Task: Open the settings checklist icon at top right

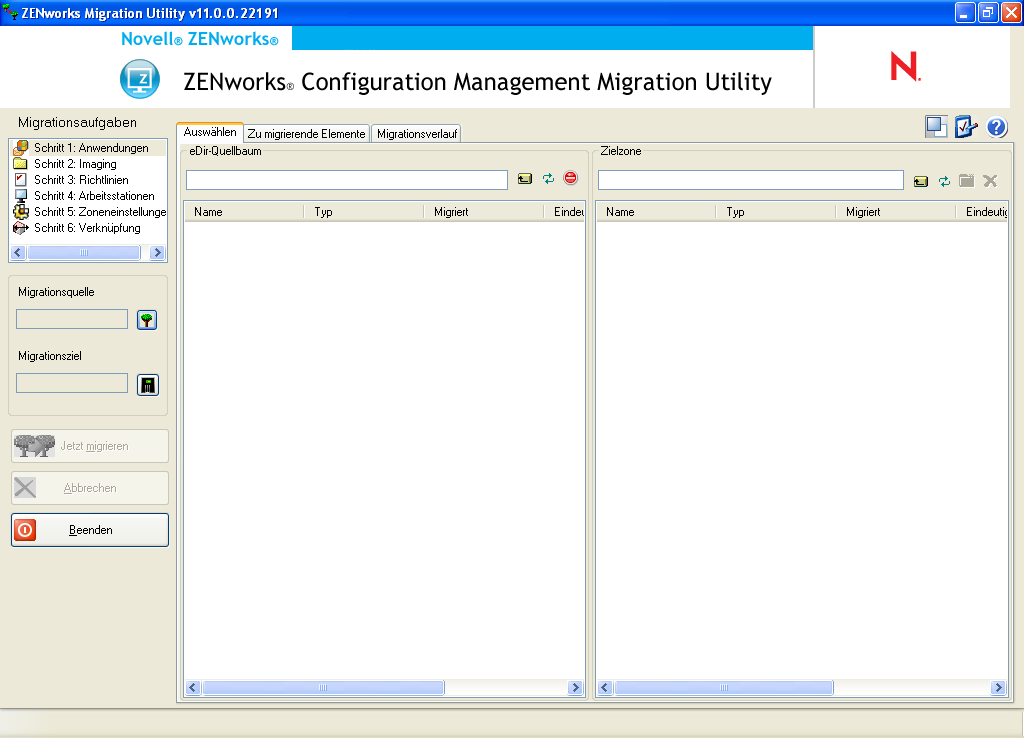Action: tap(965, 127)
